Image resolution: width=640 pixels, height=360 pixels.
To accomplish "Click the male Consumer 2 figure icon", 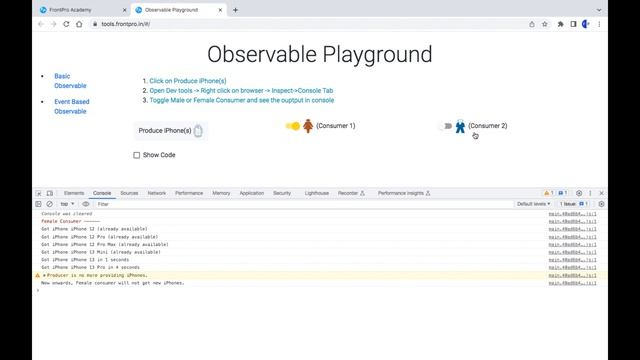I will click(460, 126).
